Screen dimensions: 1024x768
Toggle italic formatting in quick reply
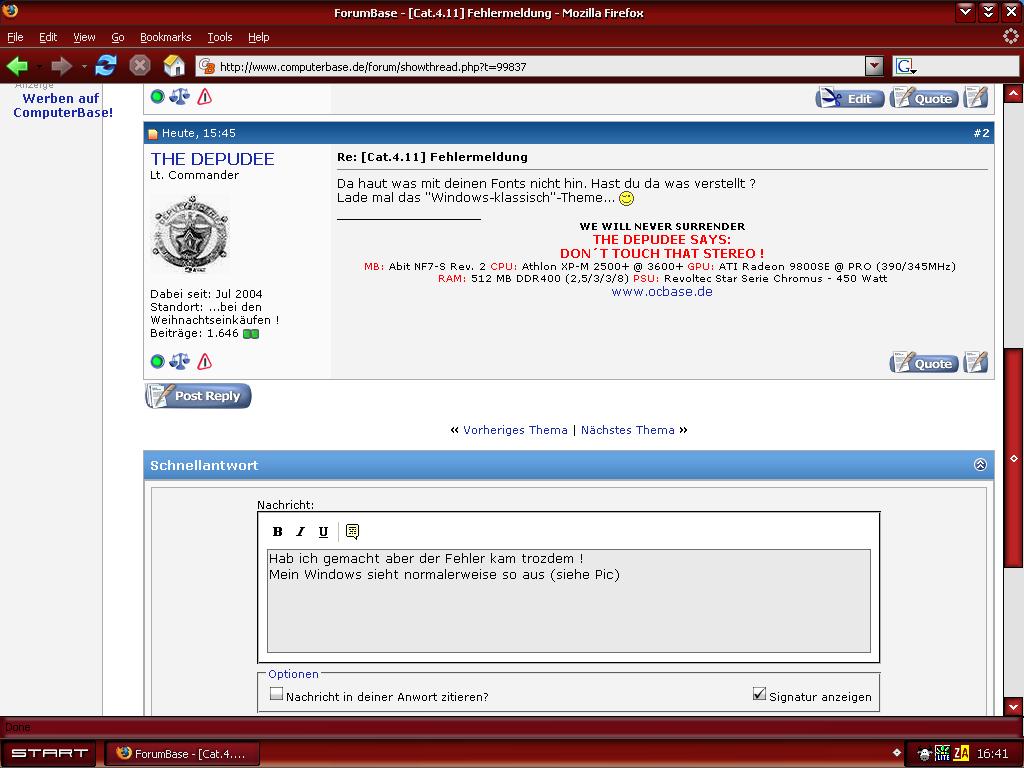(300, 532)
